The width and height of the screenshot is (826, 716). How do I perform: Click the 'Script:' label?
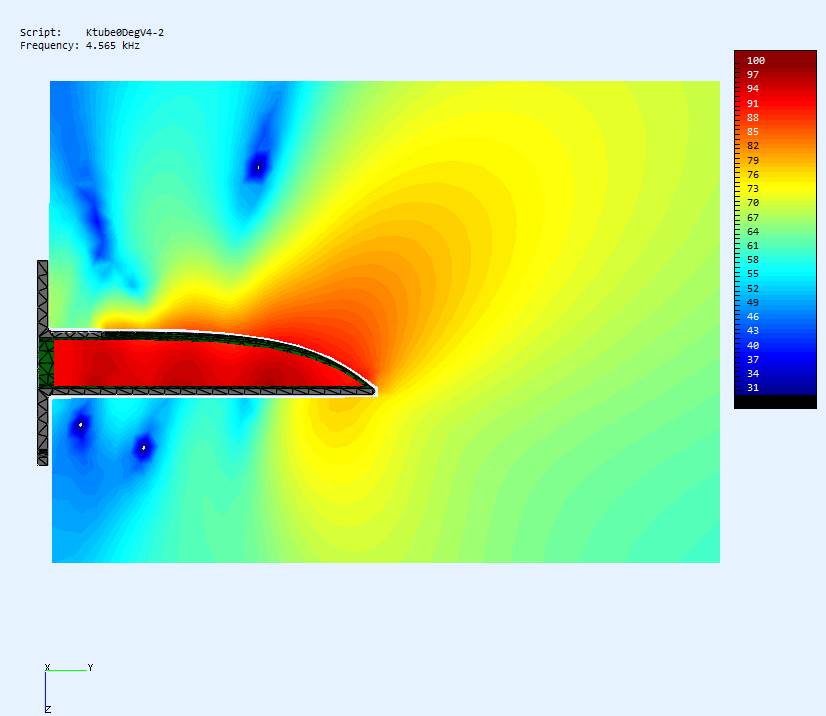tap(41, 33)
